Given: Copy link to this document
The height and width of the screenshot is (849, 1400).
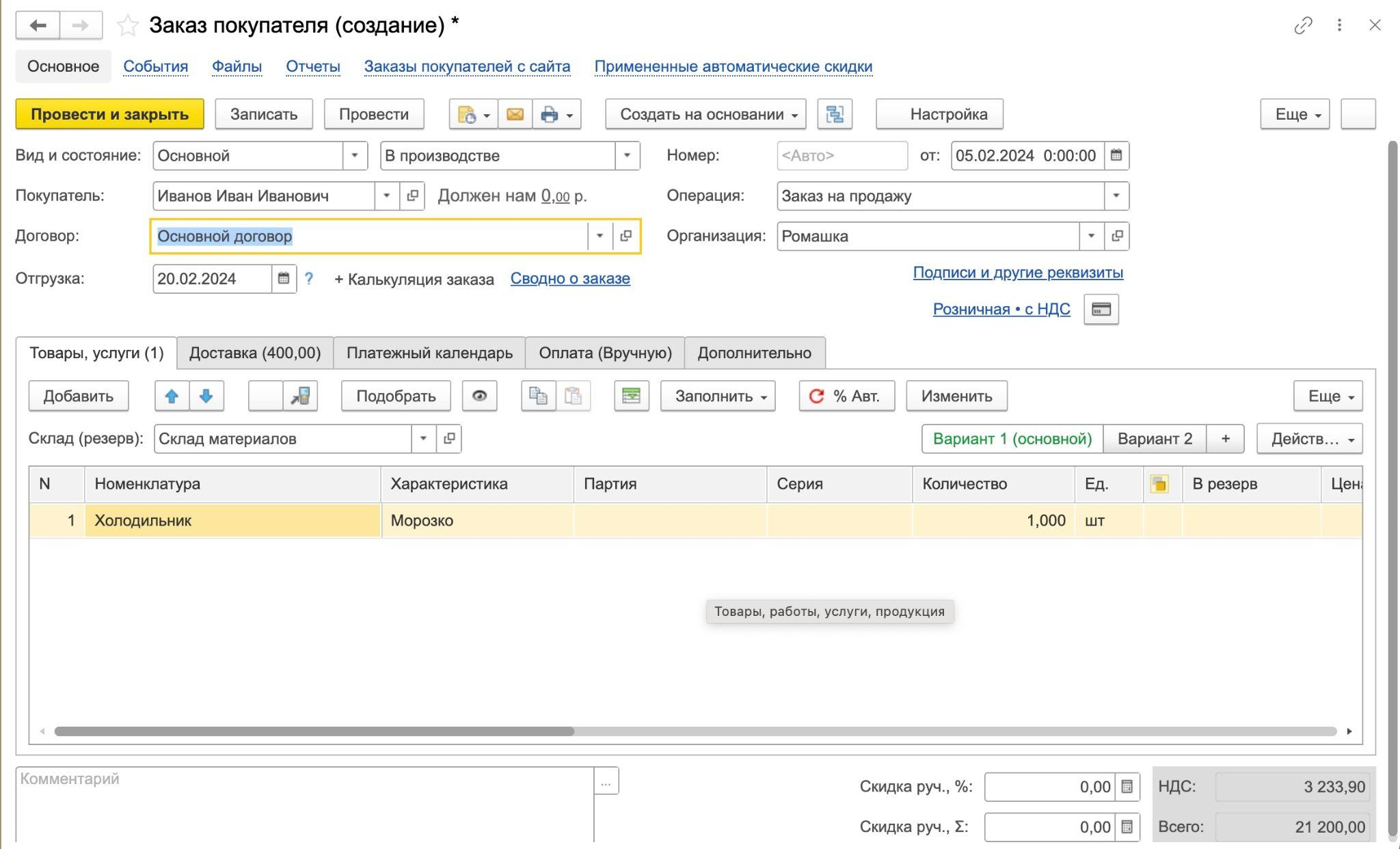Looking at the screenshot, I should point(1303,25).
